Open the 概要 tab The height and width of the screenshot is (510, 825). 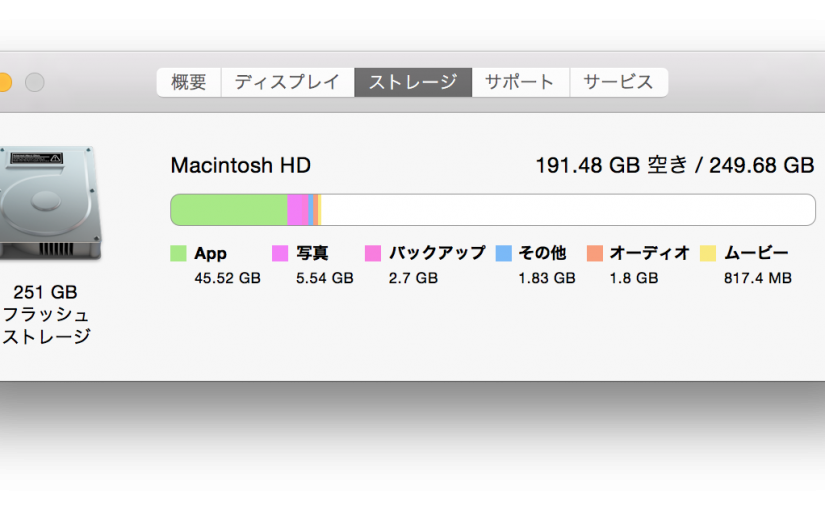[188, 82]
